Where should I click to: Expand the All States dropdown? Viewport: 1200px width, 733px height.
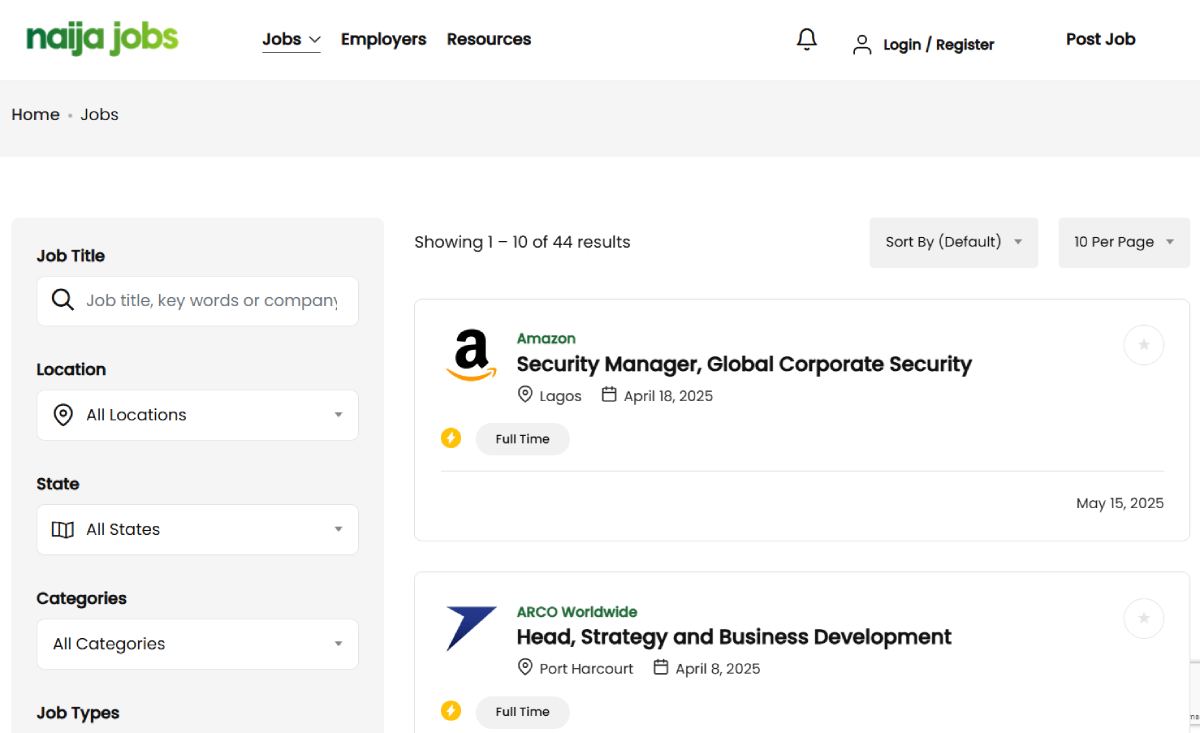[197, 529]
